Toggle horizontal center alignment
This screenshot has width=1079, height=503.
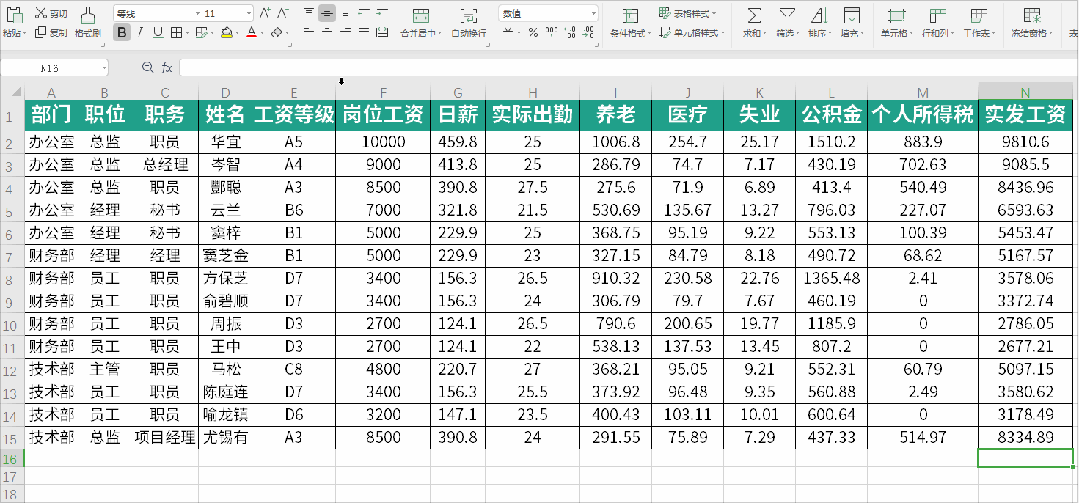pyautogui.click(x=328, y=32)
